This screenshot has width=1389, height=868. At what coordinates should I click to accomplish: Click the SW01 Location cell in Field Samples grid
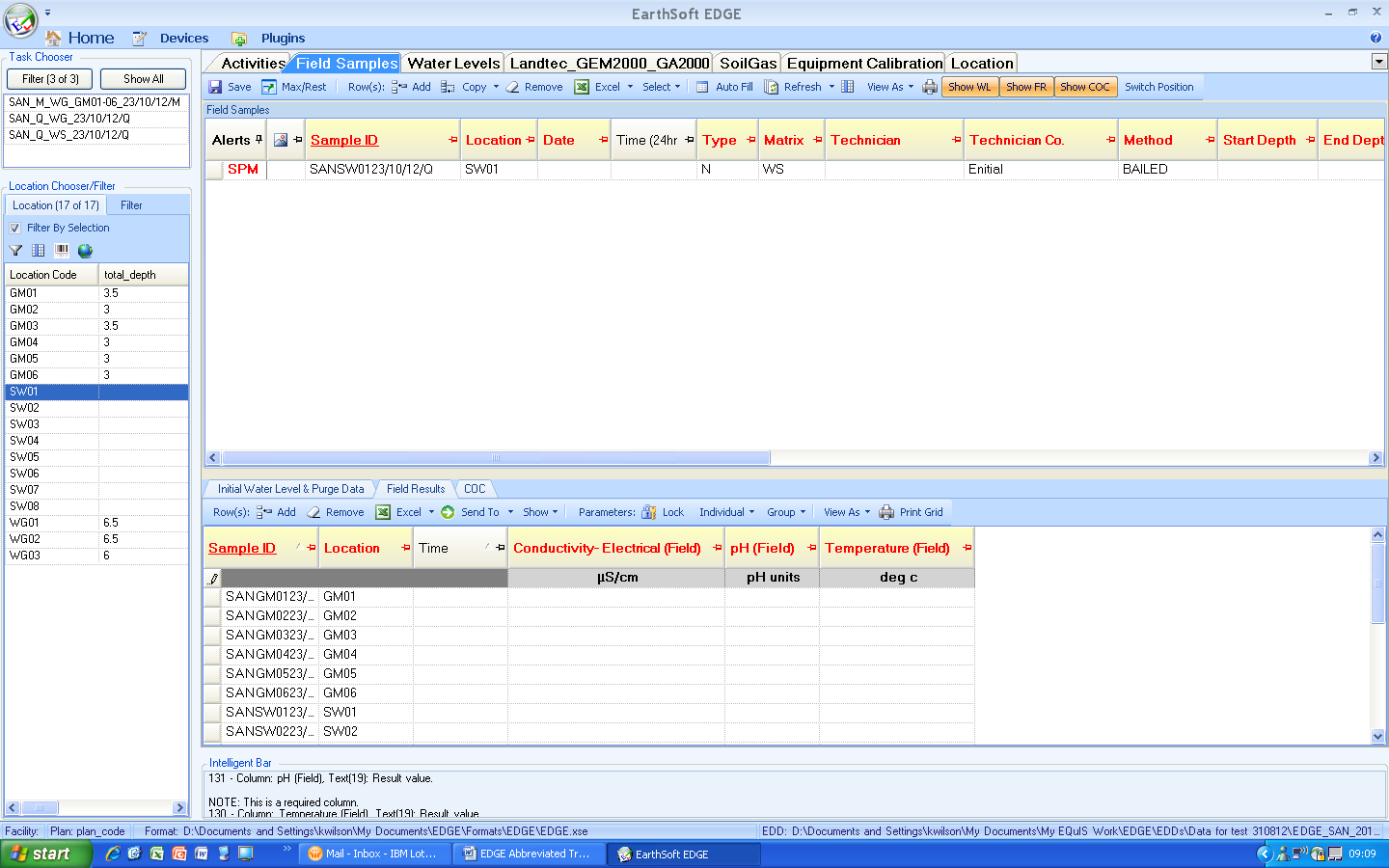[499, 169]
